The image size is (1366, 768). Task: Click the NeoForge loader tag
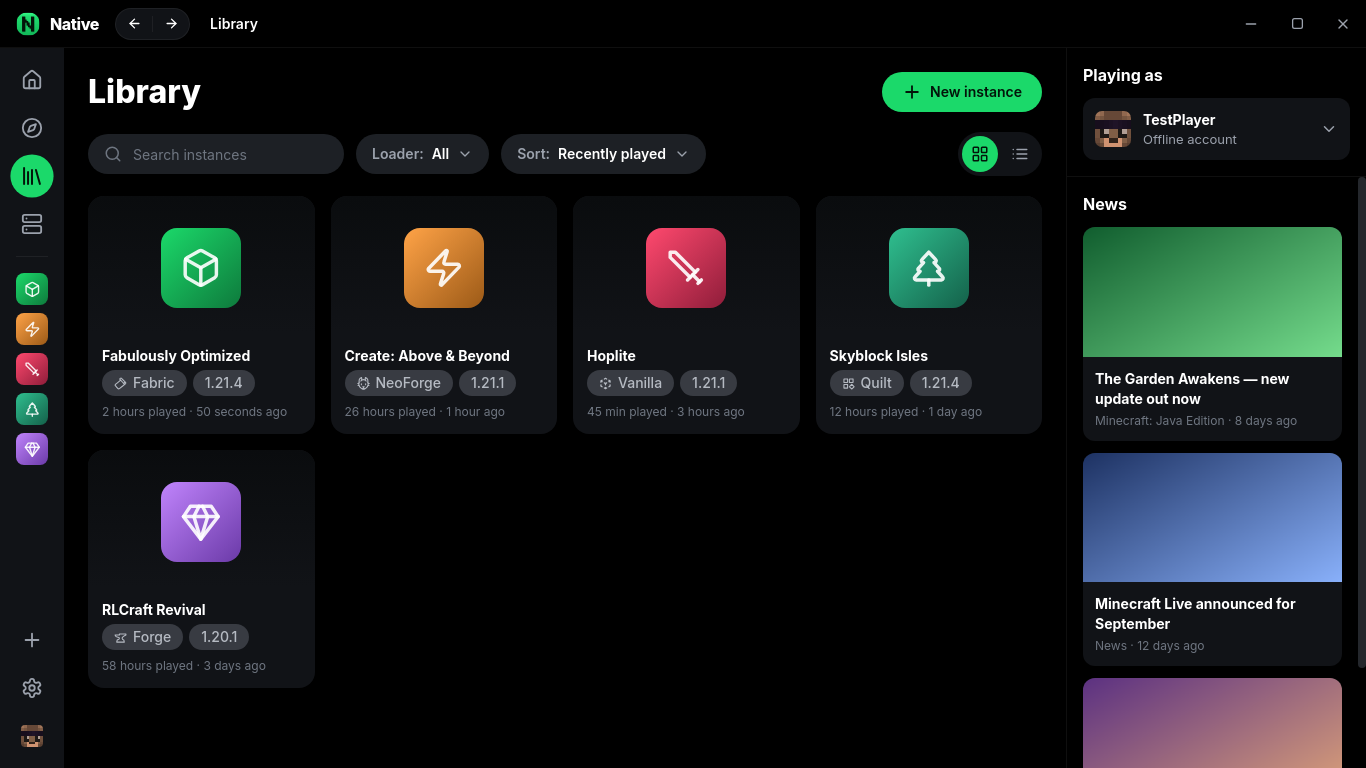point(399,383)
